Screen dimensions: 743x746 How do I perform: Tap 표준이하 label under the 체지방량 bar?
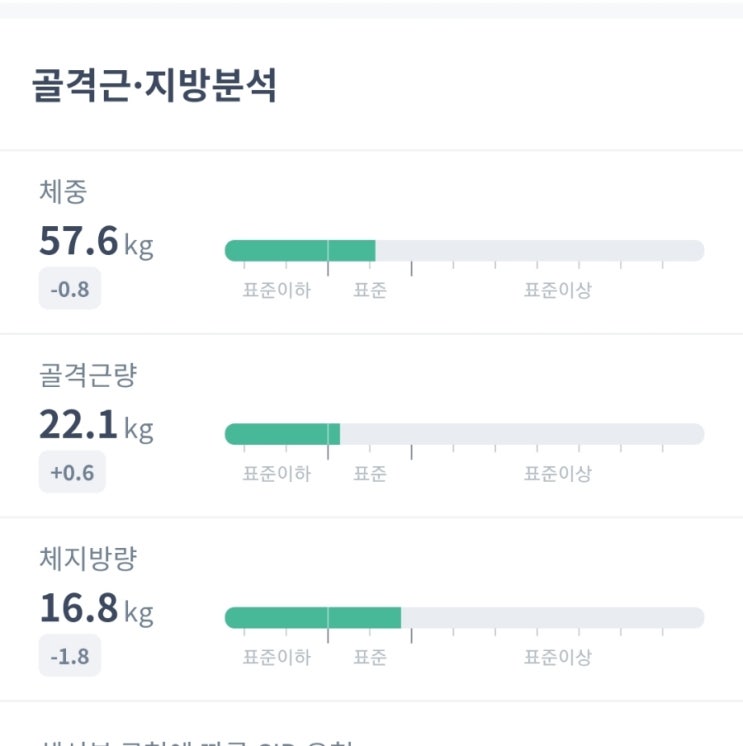pos(276,658)
